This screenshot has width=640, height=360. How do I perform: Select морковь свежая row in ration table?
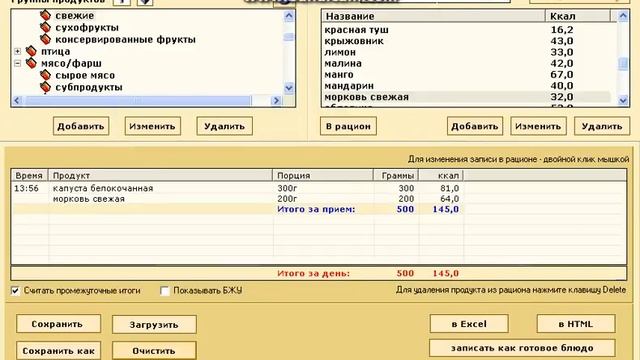(318, 199)
